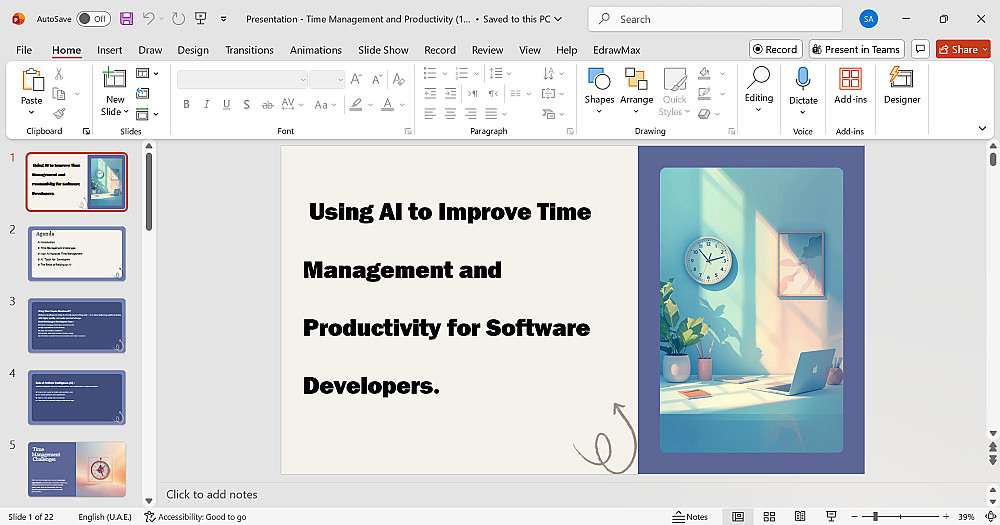Click the Paste clipboard icon
Screen dimensions: 1000x525
pyautogui.click(x=32, y=80)
